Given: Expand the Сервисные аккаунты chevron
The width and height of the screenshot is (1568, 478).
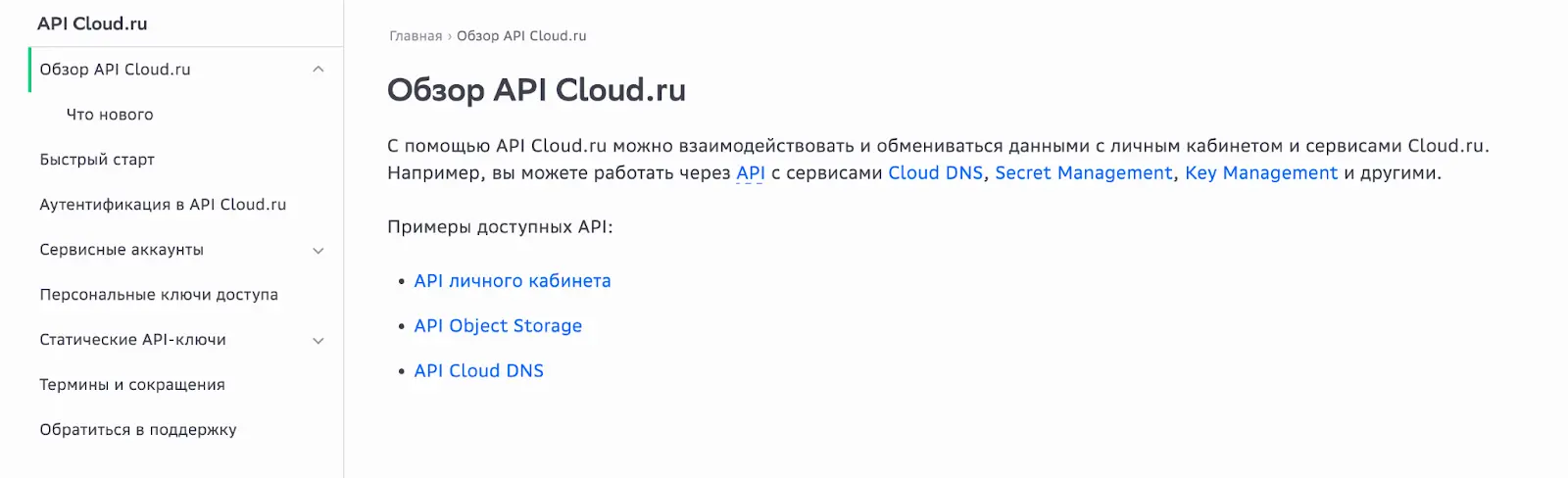Looking at the screenshot, I should (318, 251).
